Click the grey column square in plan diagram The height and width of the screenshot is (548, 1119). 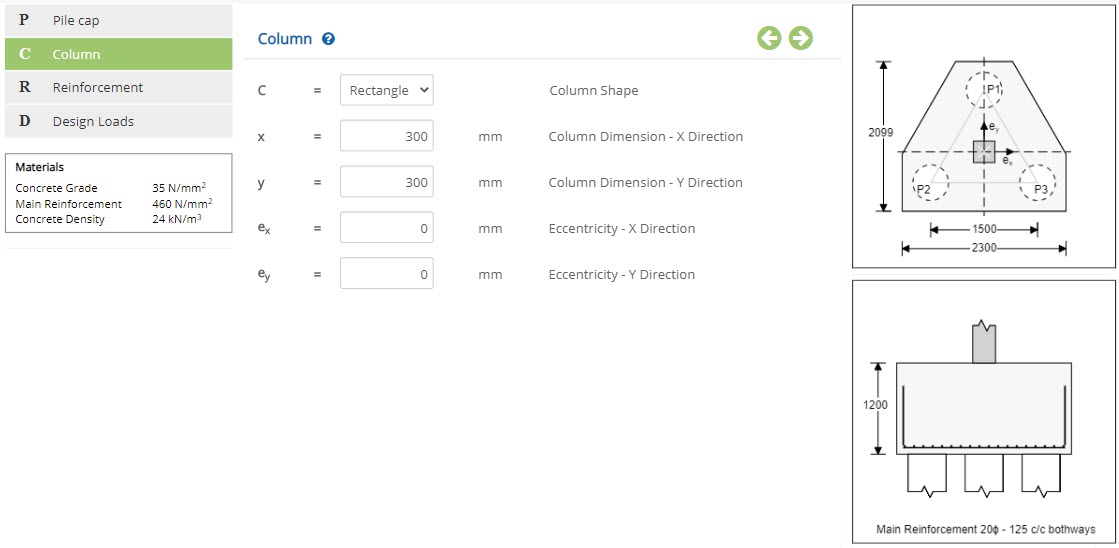(984, 152)
